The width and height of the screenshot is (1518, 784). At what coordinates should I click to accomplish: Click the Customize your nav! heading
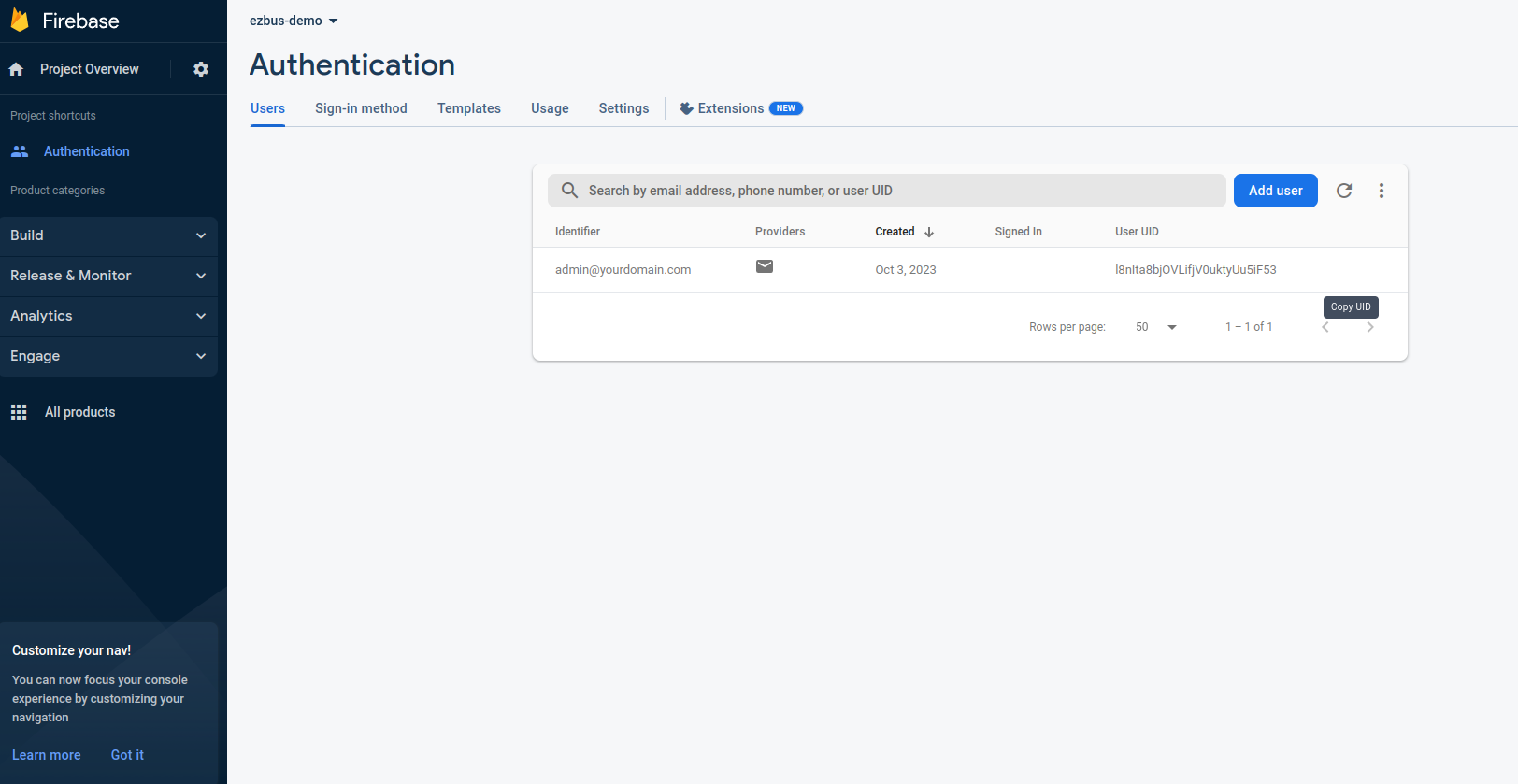coord(71,650)
